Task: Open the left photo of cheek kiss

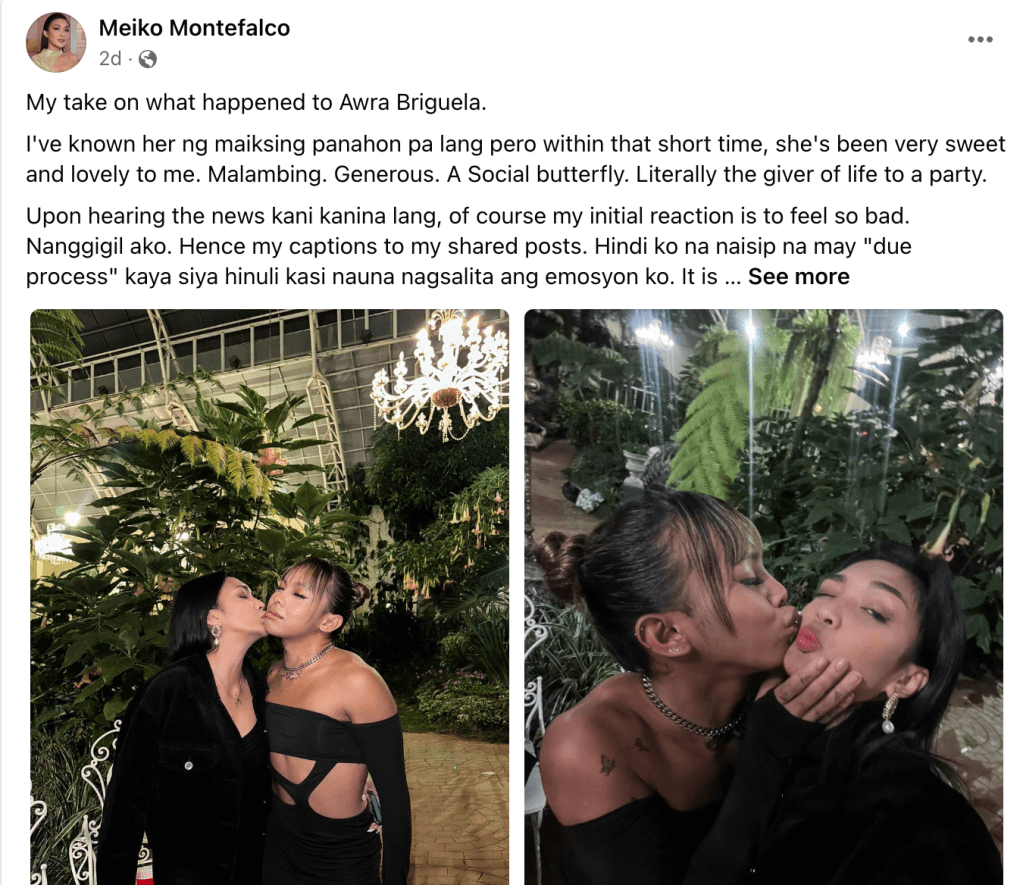Action: tap(269, 597)
